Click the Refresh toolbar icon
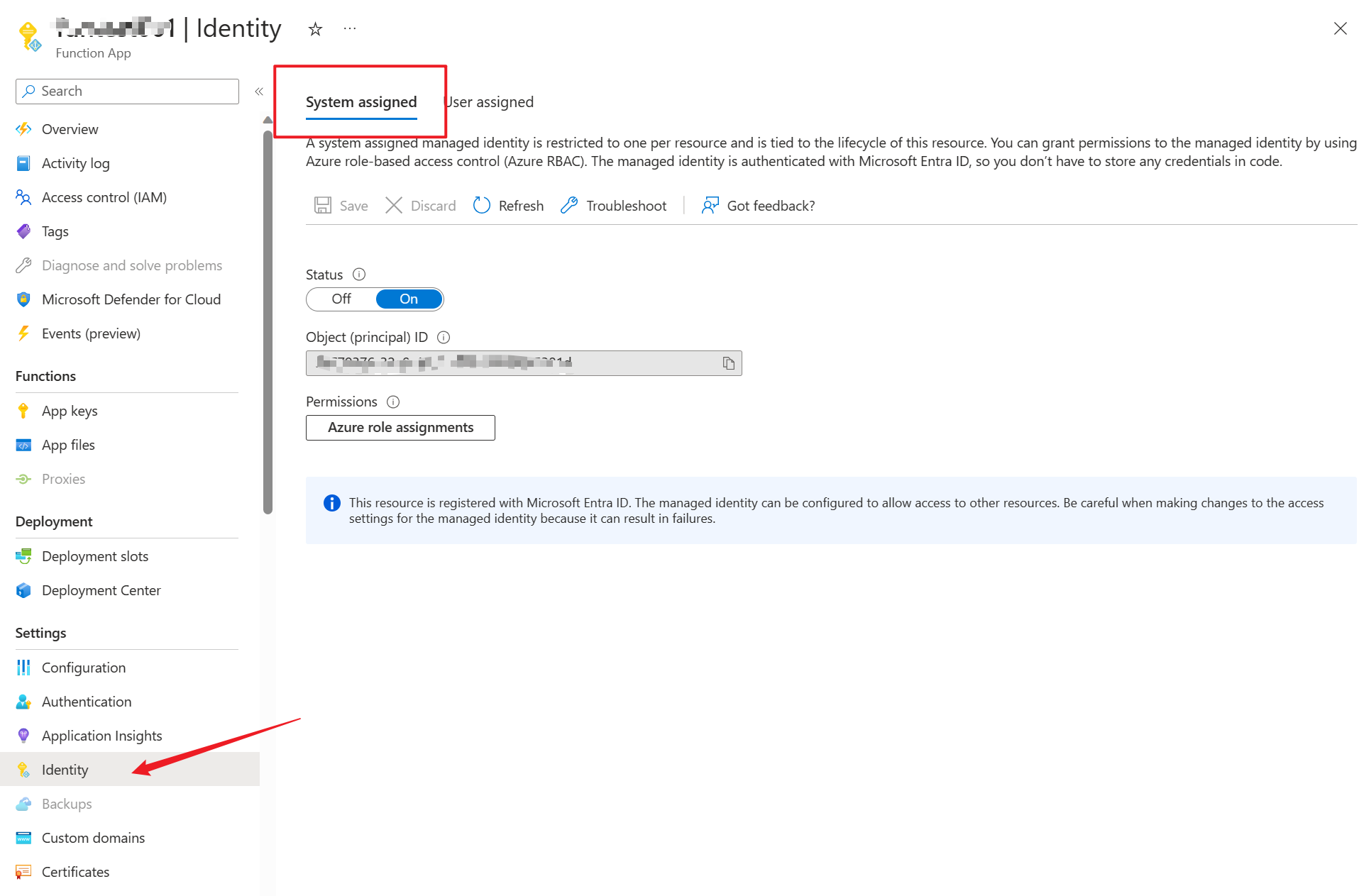Screen dimensions: 1359x896 [482, 206]
